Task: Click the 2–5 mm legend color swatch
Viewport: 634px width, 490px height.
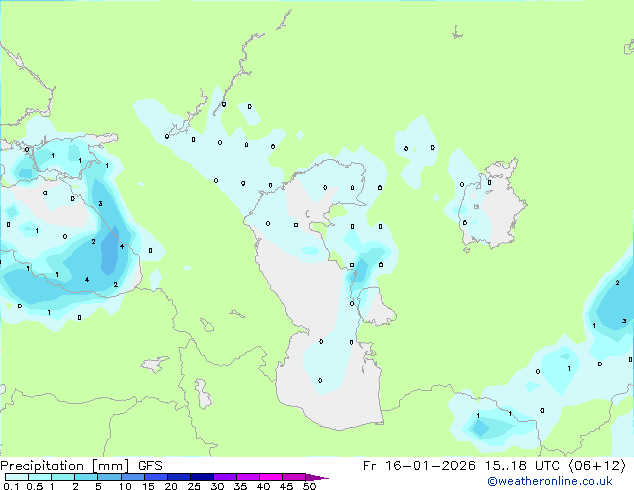Action: pos(86,477)
